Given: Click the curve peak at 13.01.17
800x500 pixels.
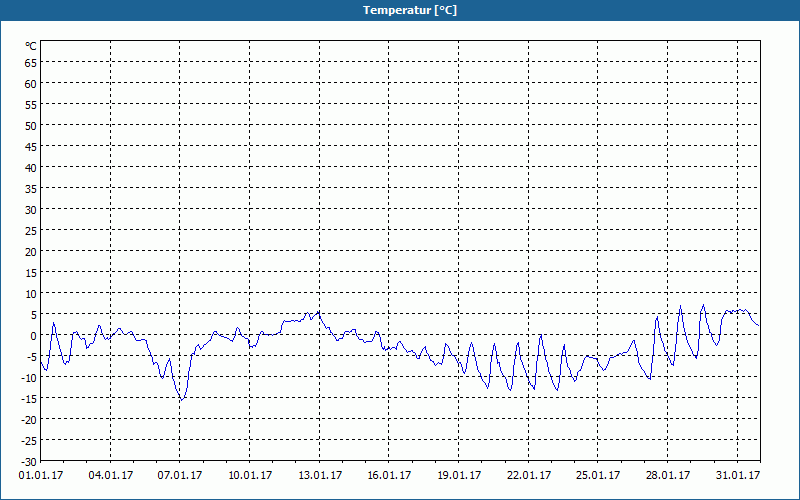Looking at the screenshot, I should click(x=319, y=311).
